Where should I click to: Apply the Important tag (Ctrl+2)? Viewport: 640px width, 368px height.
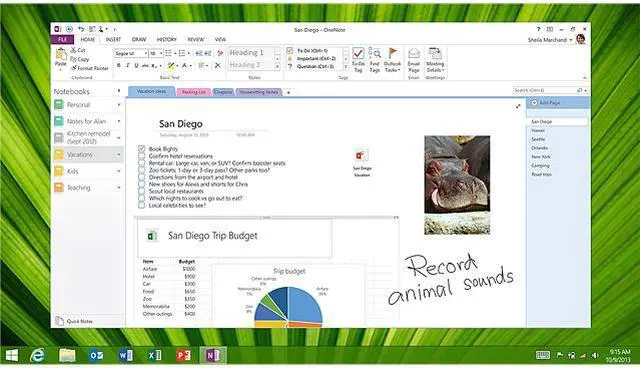(x=312, y=59)
